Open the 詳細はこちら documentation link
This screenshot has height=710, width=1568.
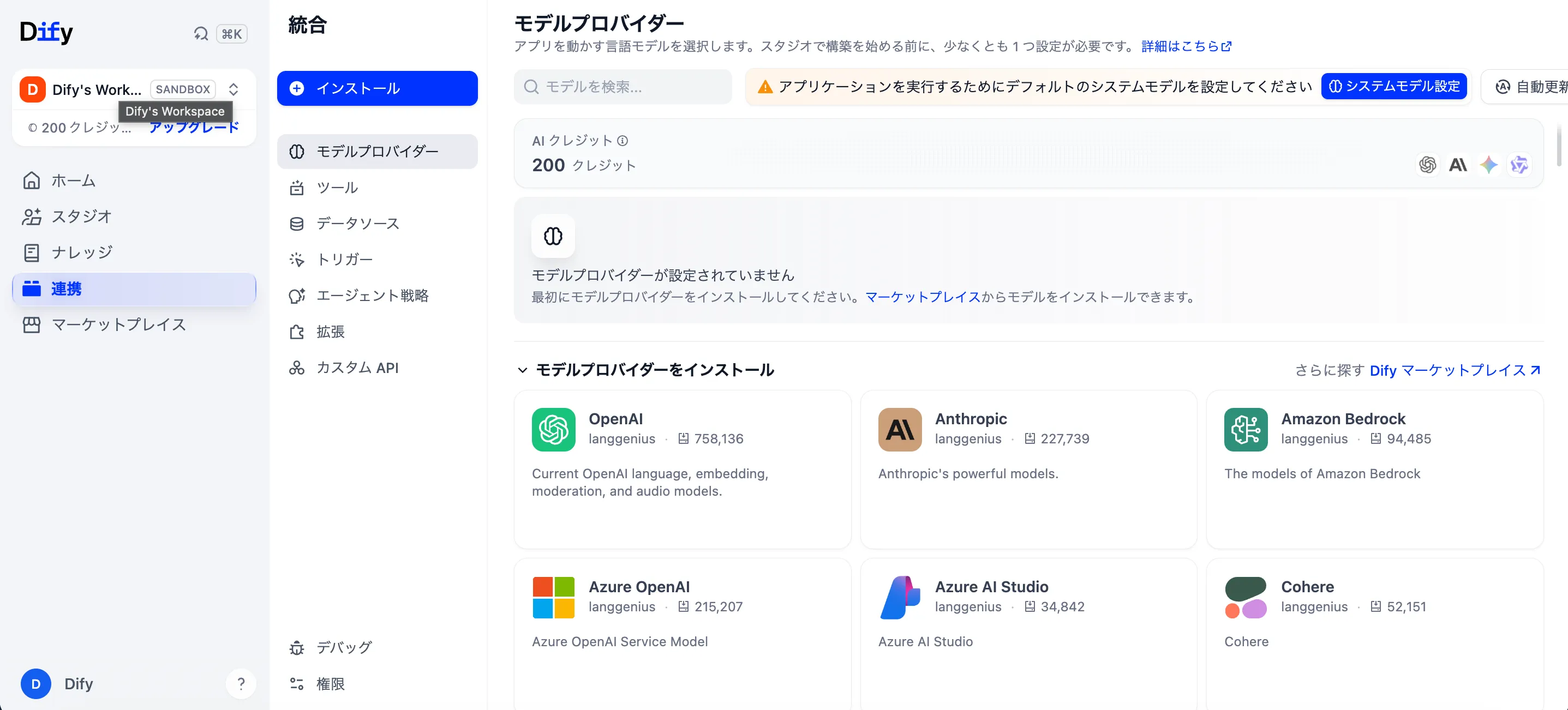pos(1186,46)
